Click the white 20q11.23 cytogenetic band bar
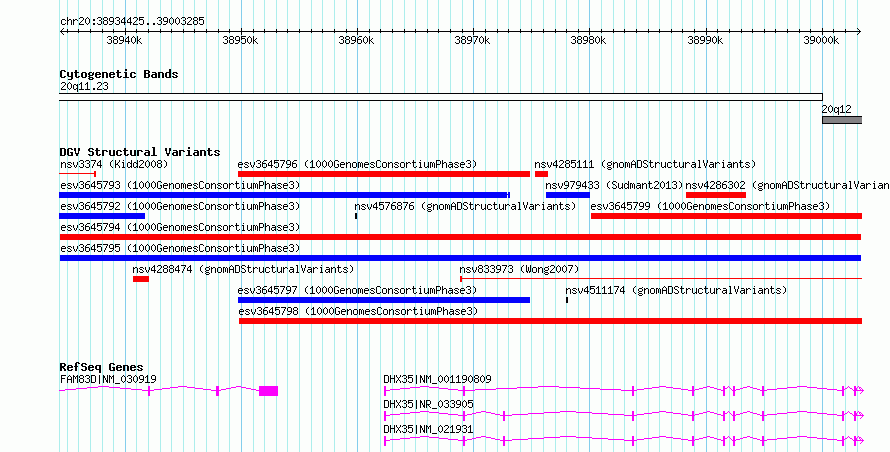The height and width of the screenshot is (452, 890). point(441,97)
